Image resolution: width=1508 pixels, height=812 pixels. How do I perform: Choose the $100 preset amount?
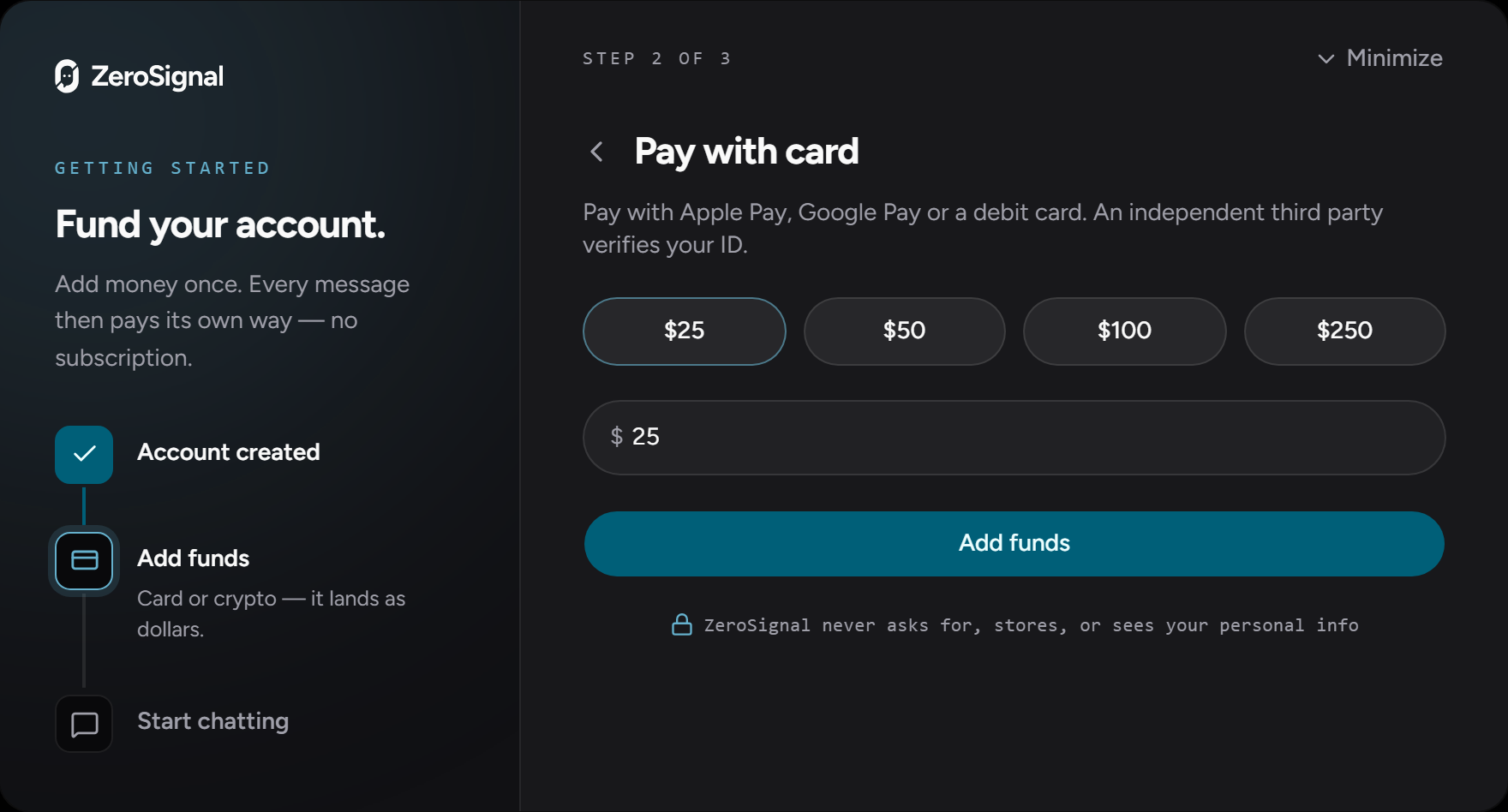[1125, 331]
